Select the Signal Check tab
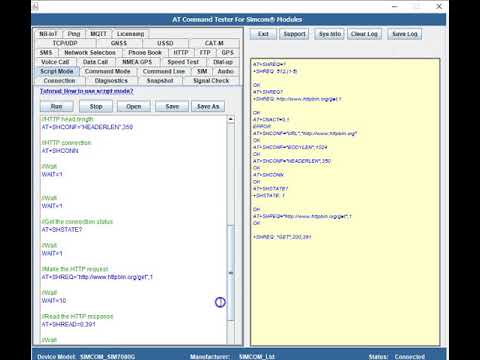 coord(211,81)
